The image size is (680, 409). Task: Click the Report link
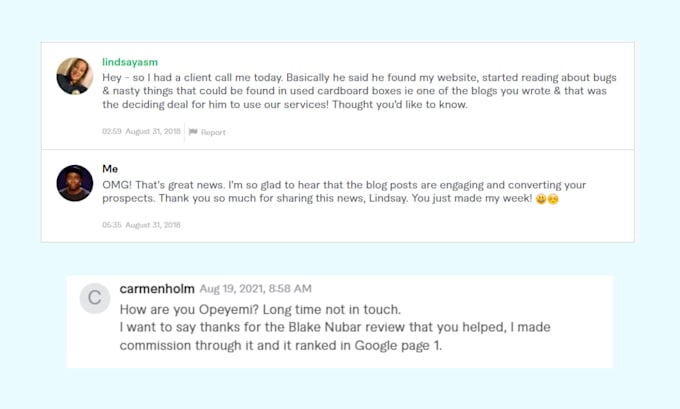(x=213, y=132)
